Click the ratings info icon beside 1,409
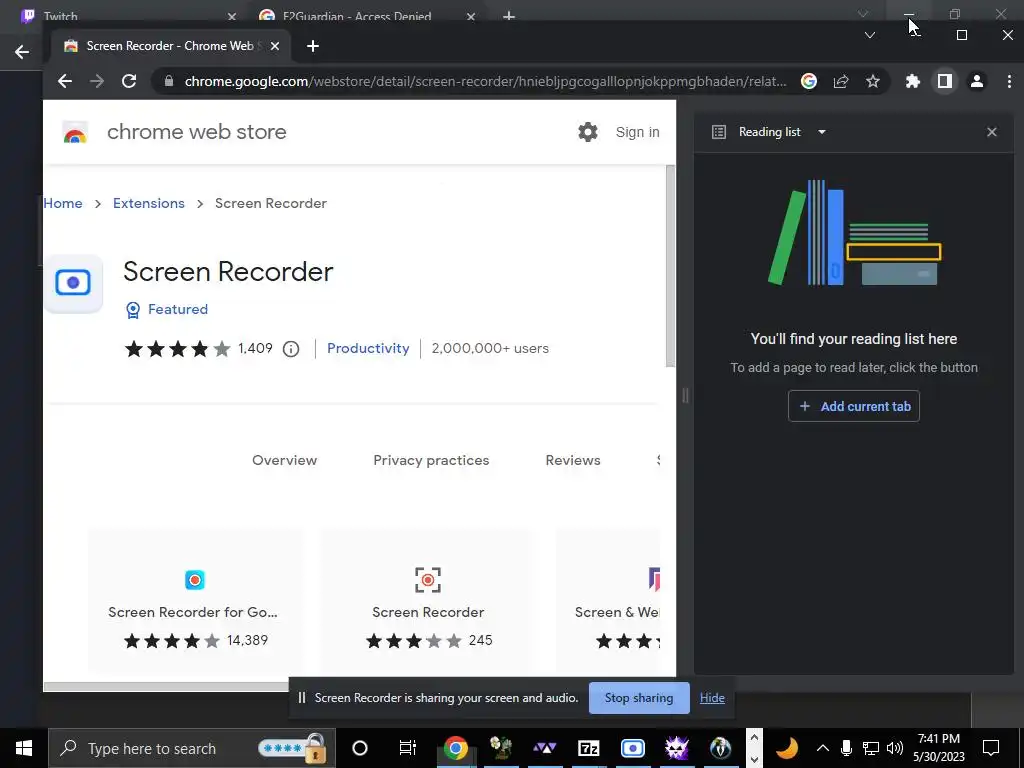 click(x=291, y=349)
